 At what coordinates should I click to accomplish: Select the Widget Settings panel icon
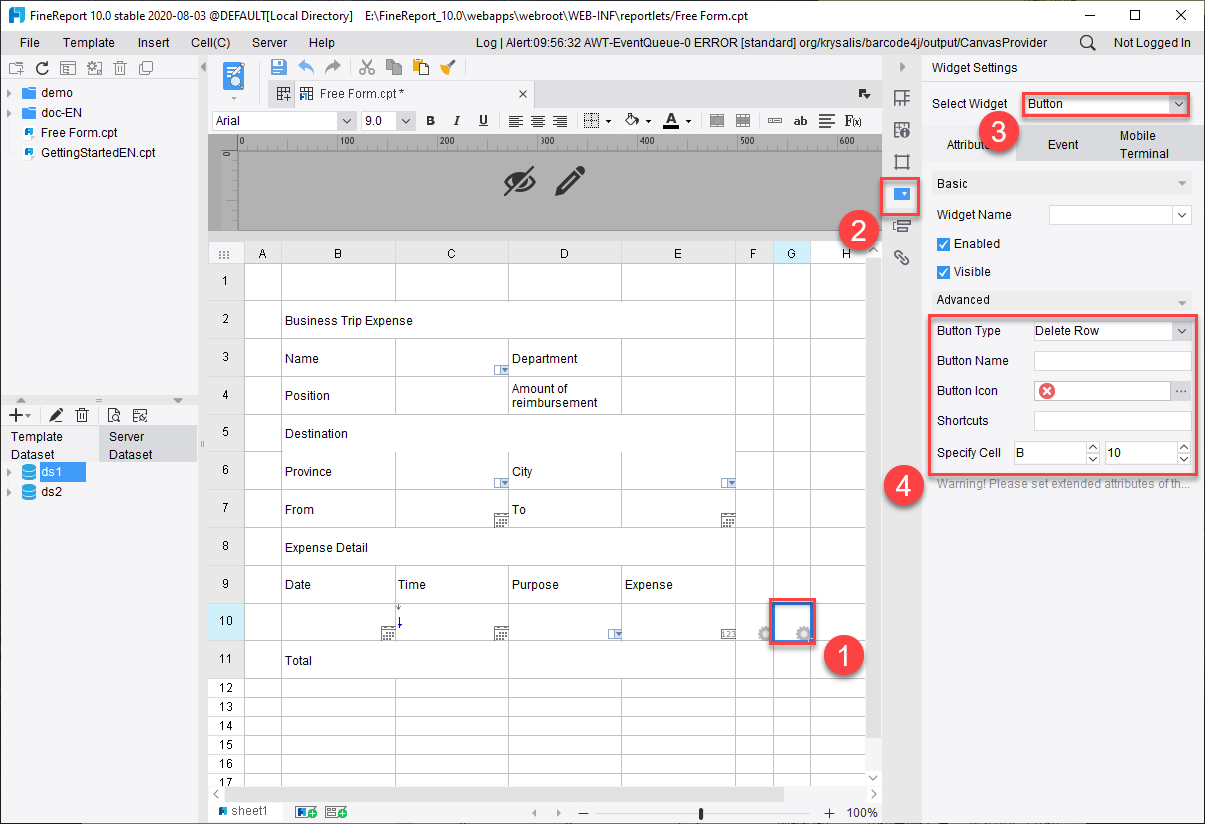[901, 197]
